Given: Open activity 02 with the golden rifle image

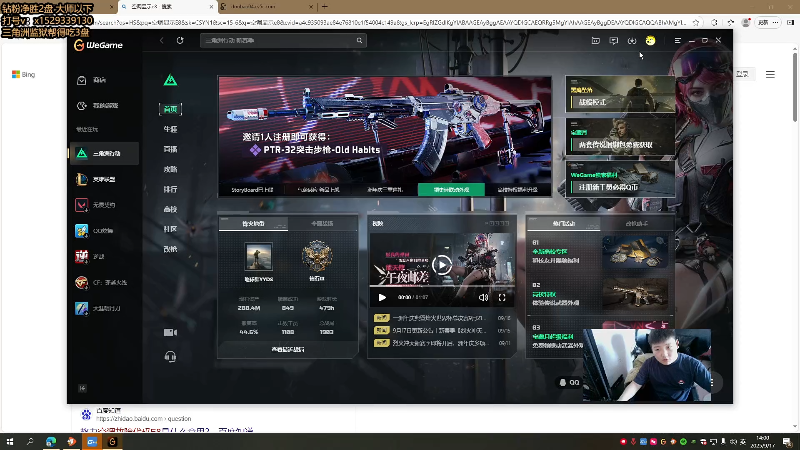Looking at the screenshot, I should 600,294.
